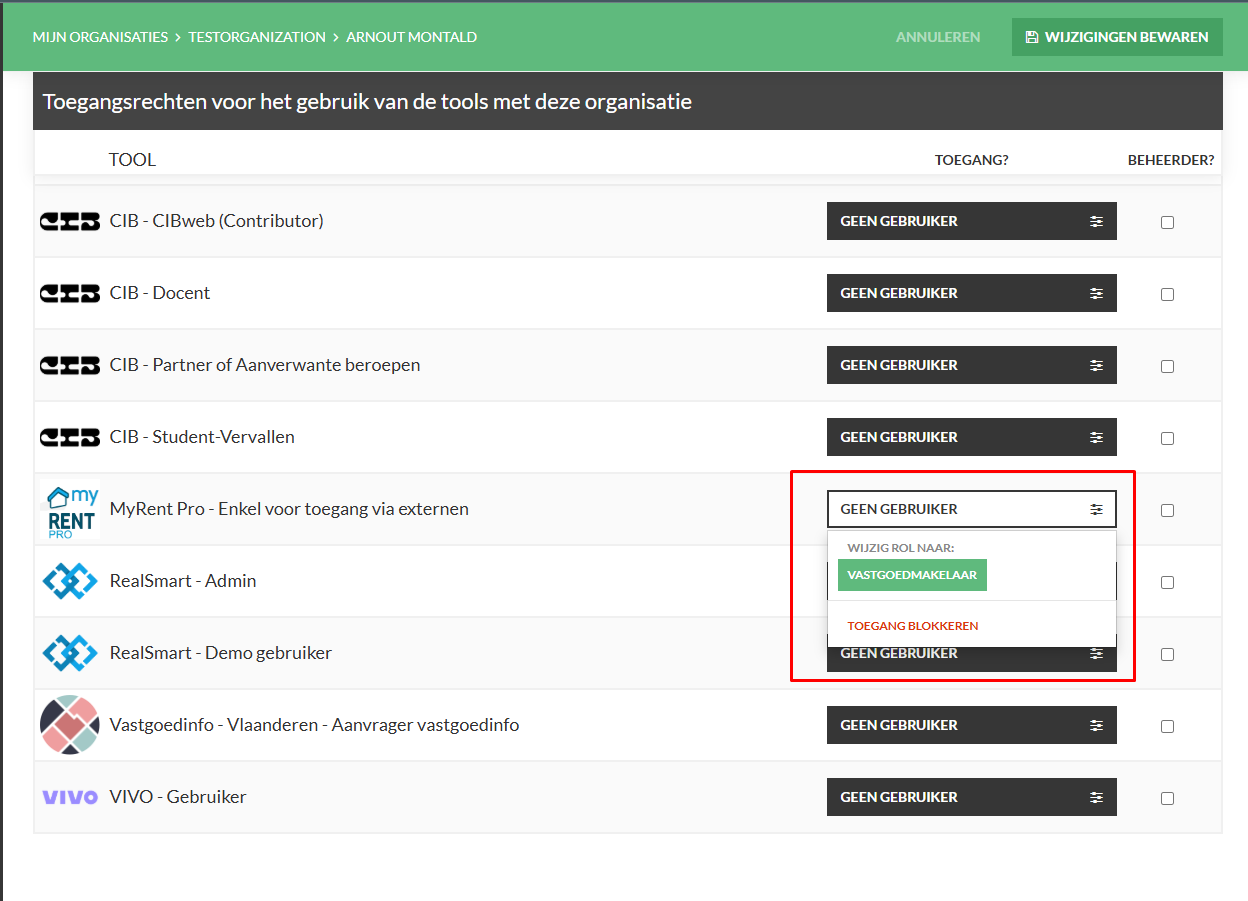Click the Arnout Montald breadcrumb
The image size is (1248, 901).
coord(411,37)
